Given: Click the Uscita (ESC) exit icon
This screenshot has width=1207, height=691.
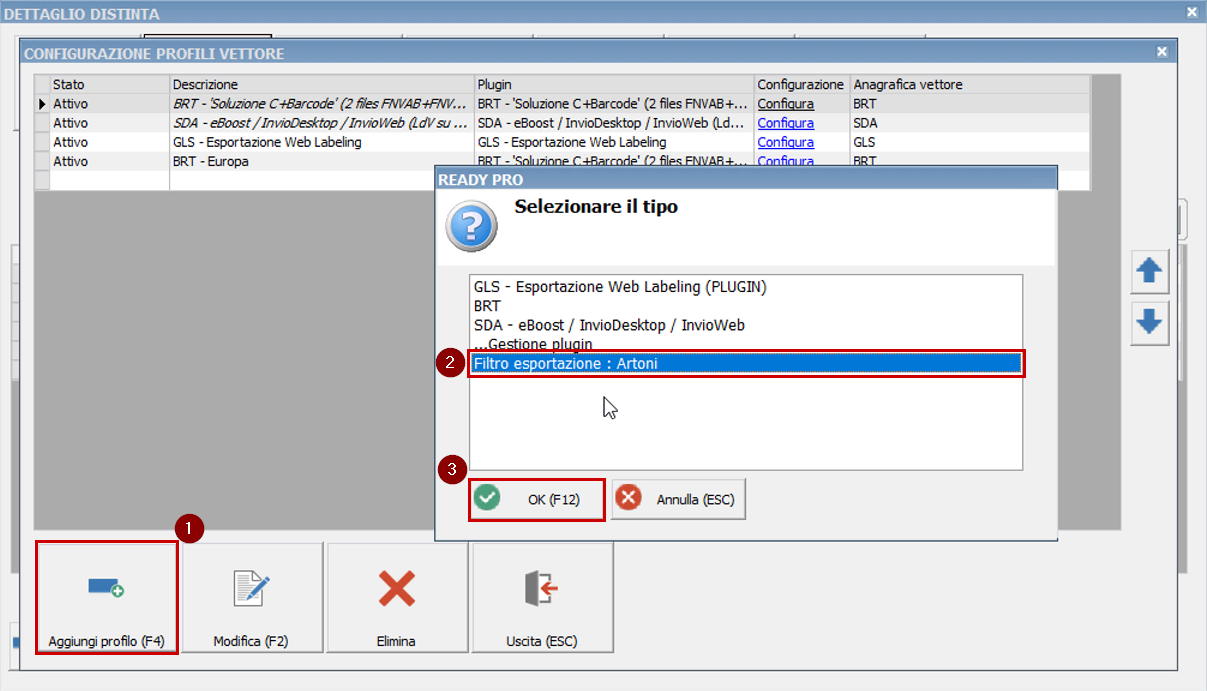Looking at the screenshot, I should coord(541,598).
